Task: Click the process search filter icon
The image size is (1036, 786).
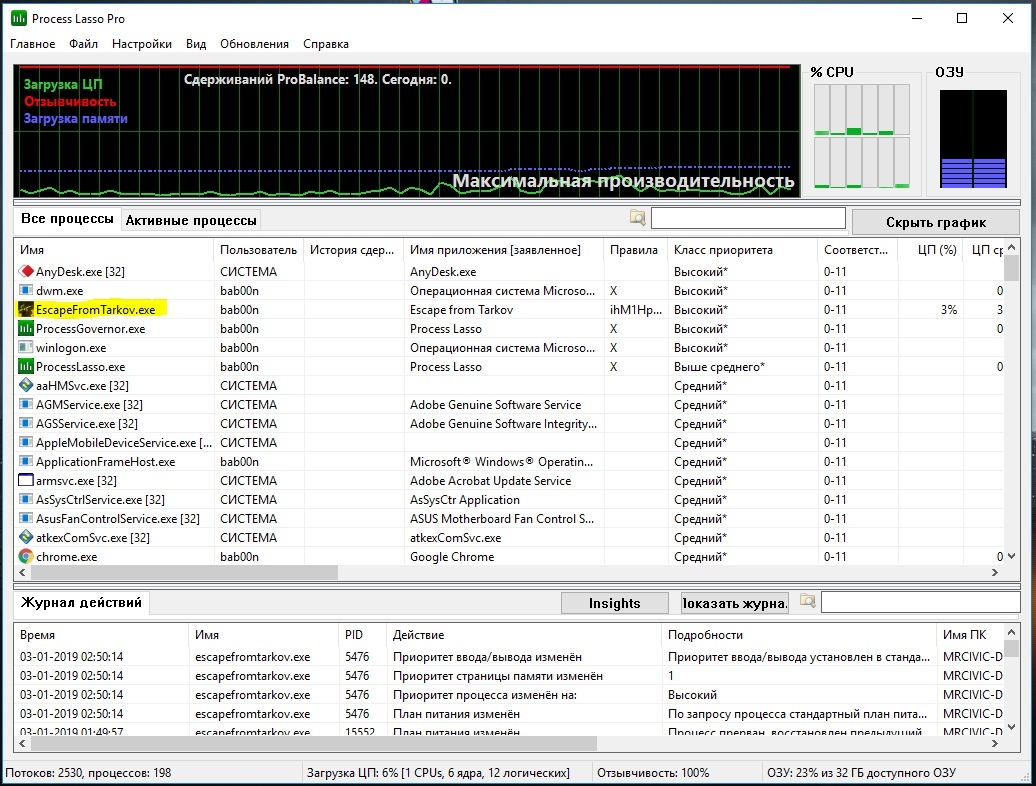Action: coord(638,218)
